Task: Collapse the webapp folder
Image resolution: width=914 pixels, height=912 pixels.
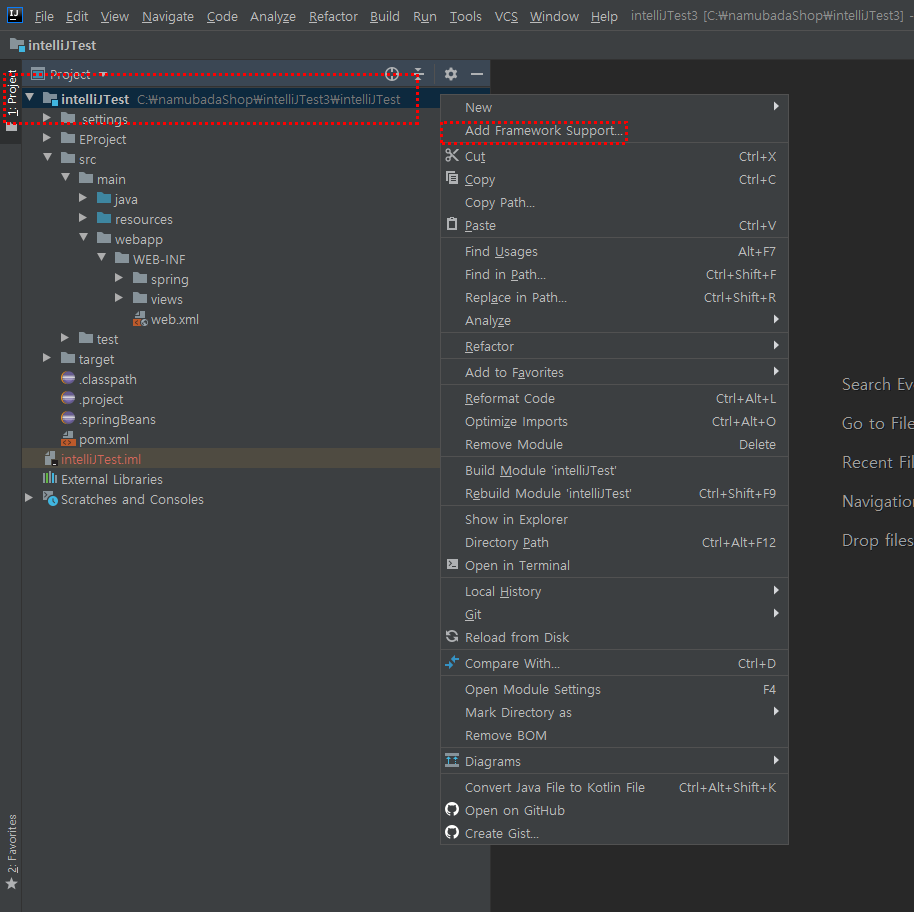Action: coord(83,237)
